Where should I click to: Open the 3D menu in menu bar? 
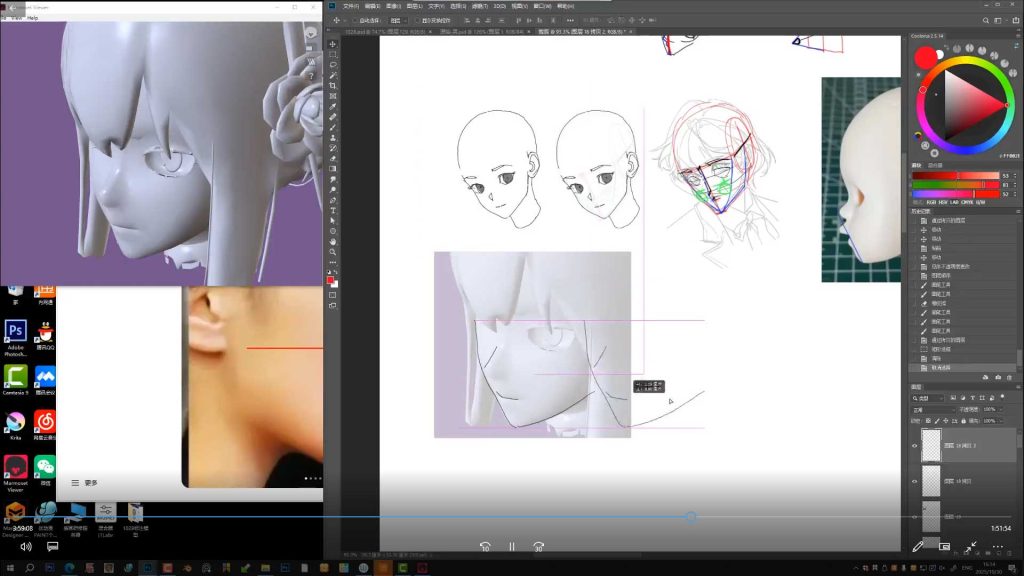pos(500,6)
